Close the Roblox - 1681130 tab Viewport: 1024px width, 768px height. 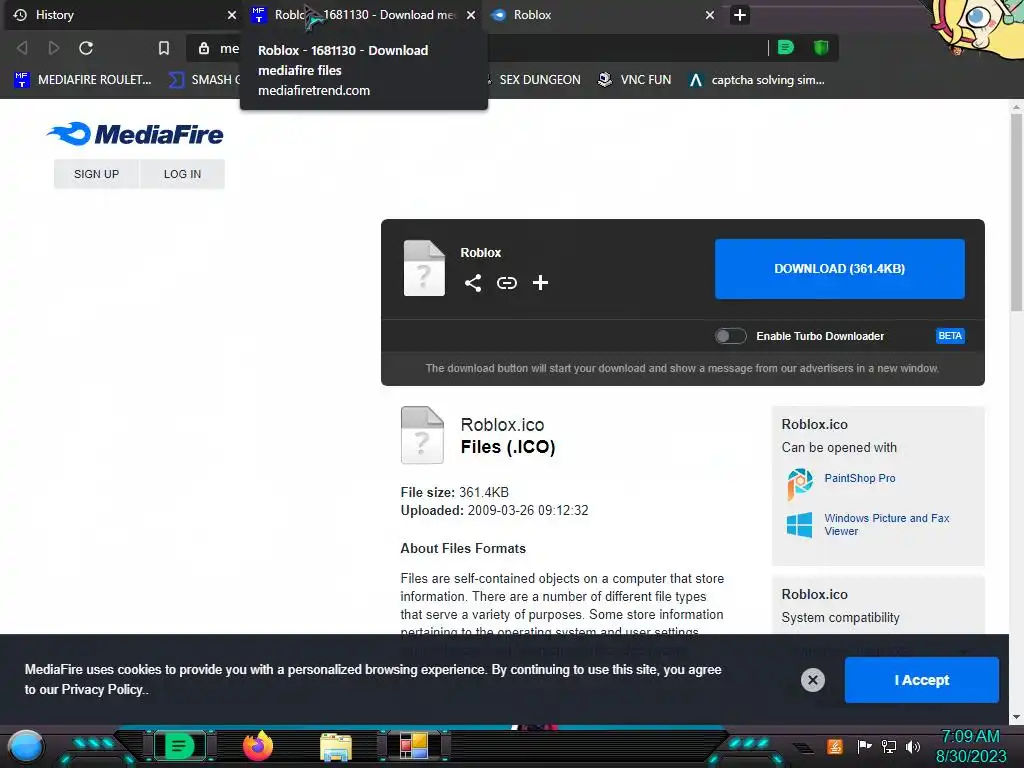(471, 14)
